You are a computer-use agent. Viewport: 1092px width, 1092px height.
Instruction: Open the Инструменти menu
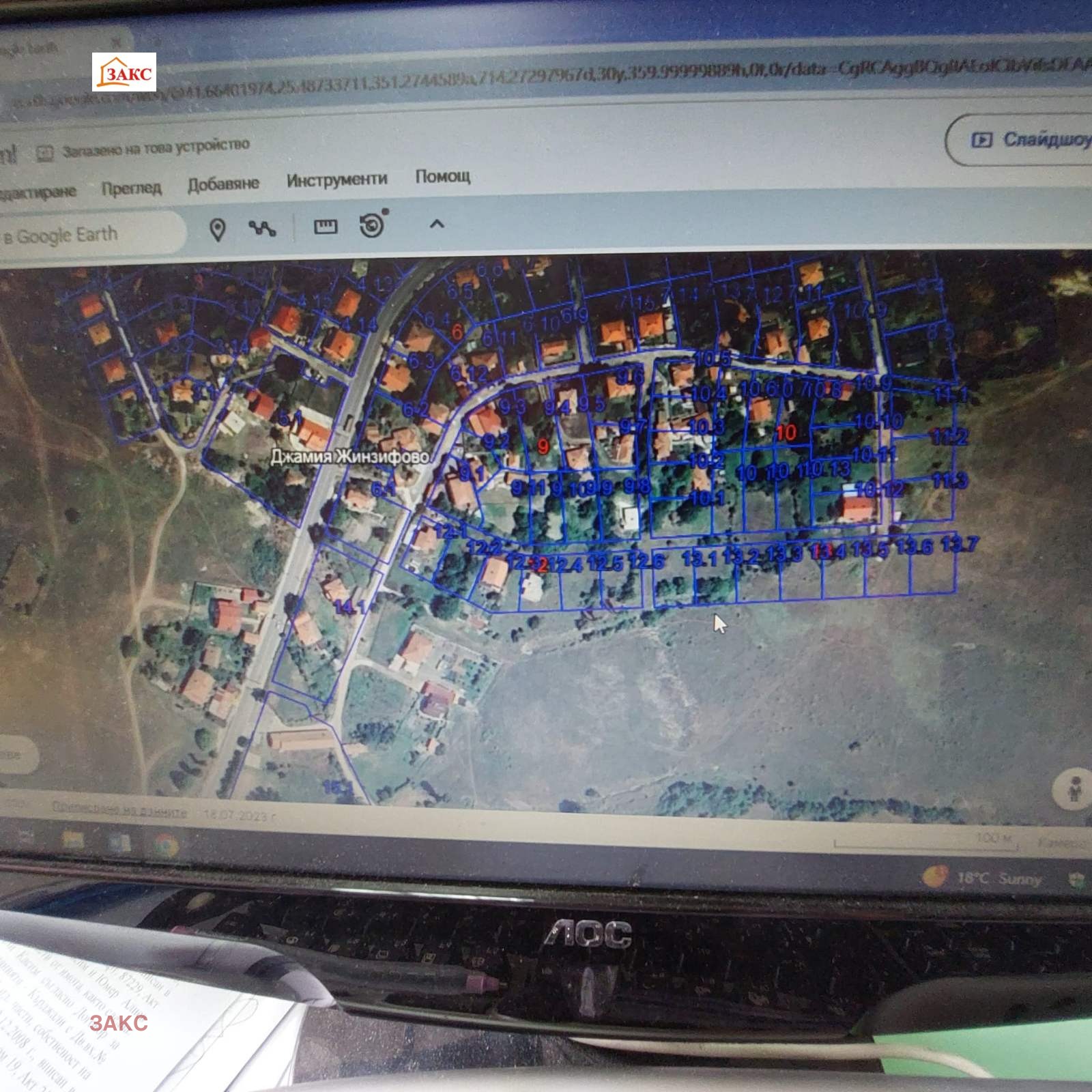[336, 179]
